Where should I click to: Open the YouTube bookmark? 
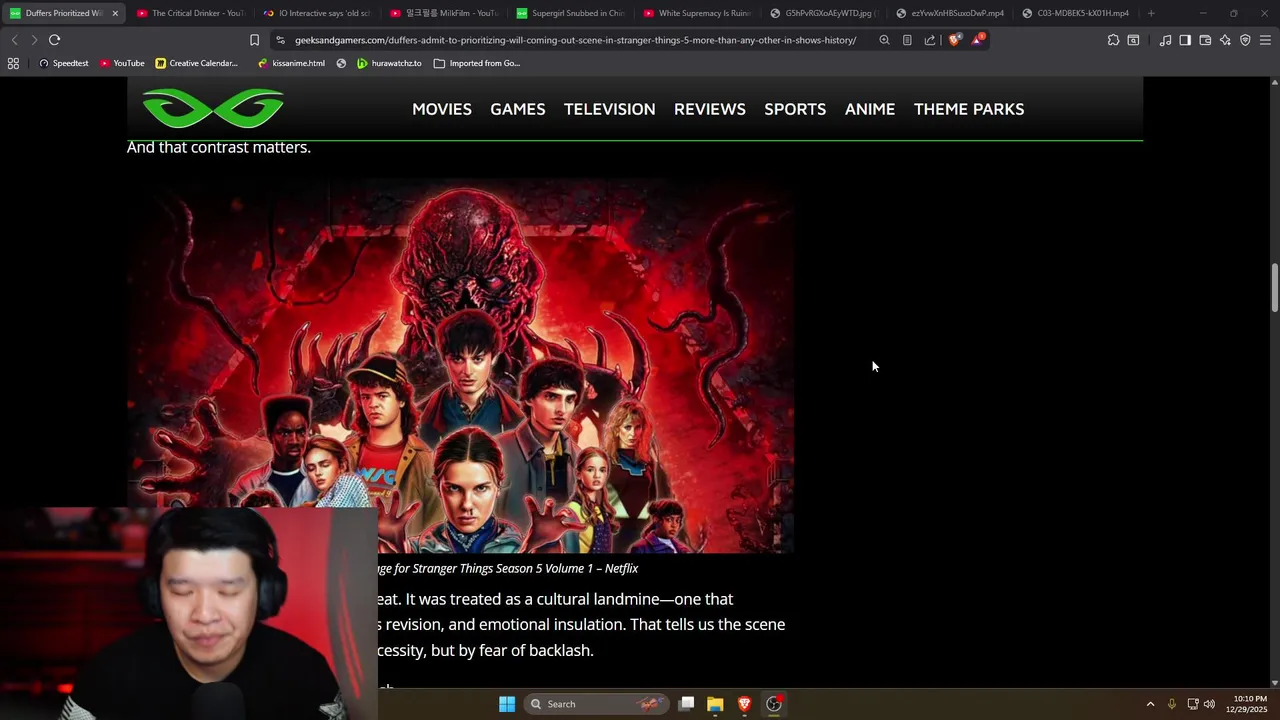click(x=122, y=63)
